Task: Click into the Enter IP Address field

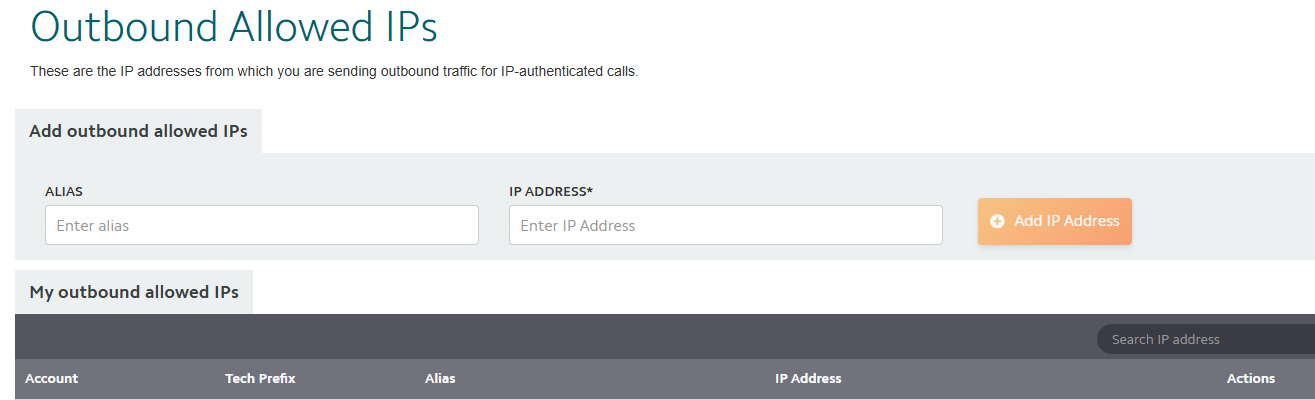Action: 725,225
